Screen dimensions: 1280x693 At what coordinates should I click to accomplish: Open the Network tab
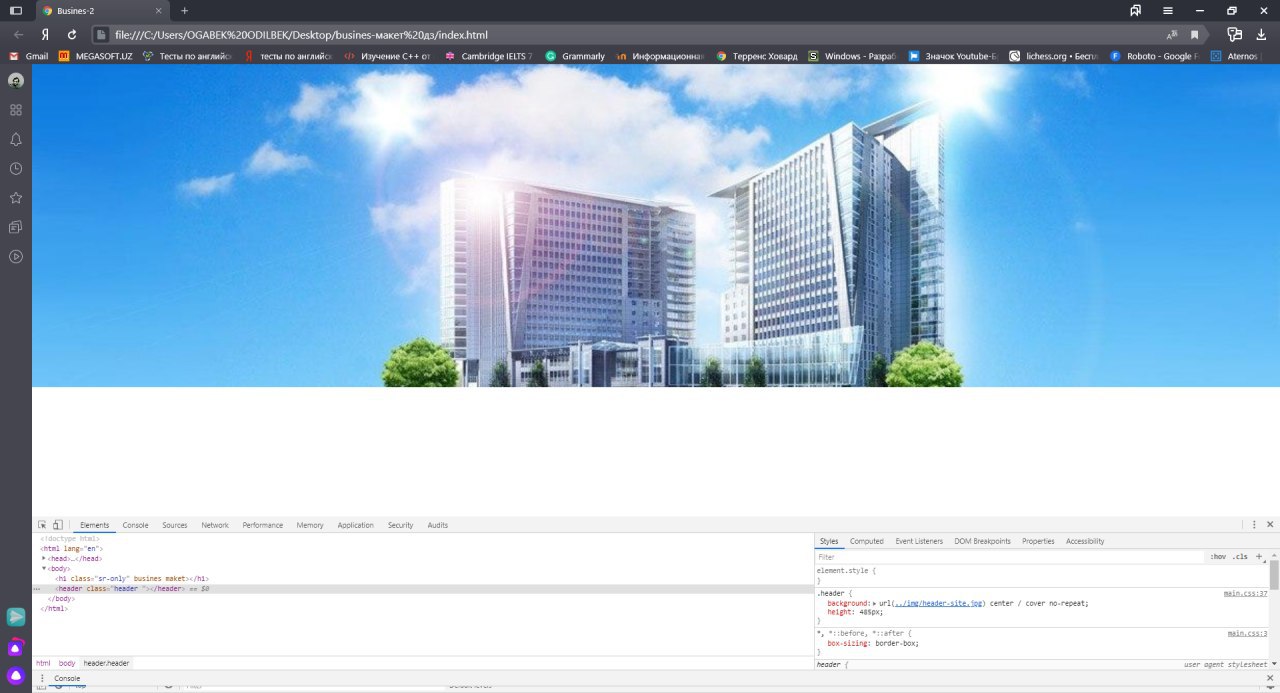pos(215,525)
